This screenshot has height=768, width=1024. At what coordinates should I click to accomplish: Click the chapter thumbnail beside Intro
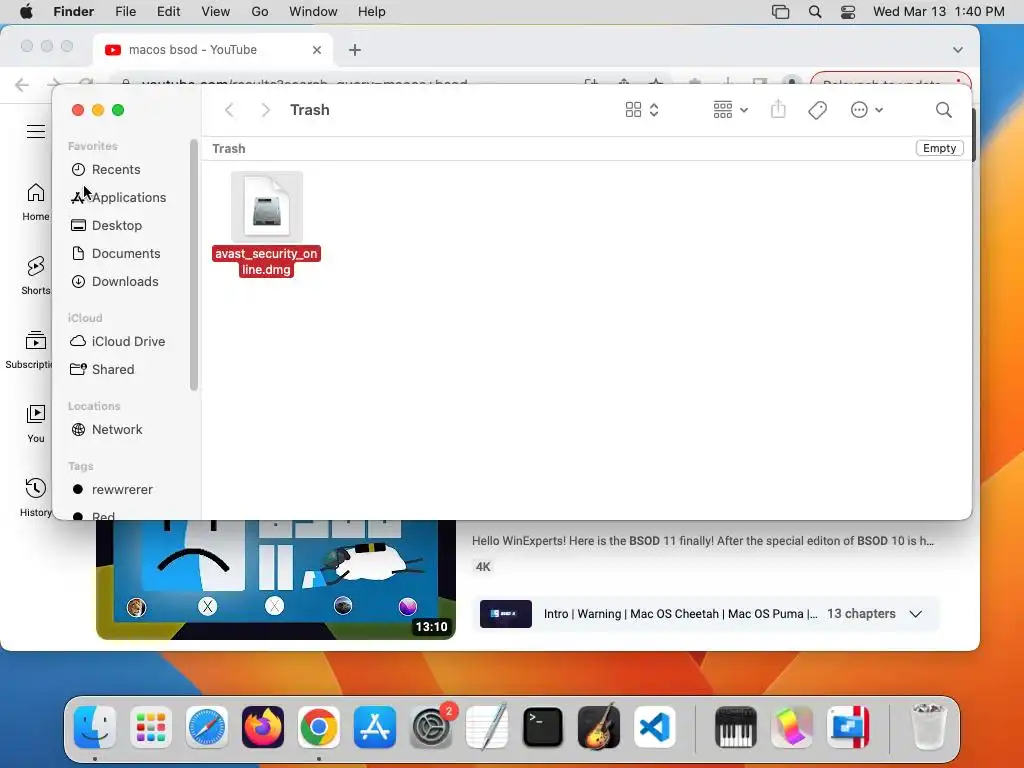tap(505, 614)
